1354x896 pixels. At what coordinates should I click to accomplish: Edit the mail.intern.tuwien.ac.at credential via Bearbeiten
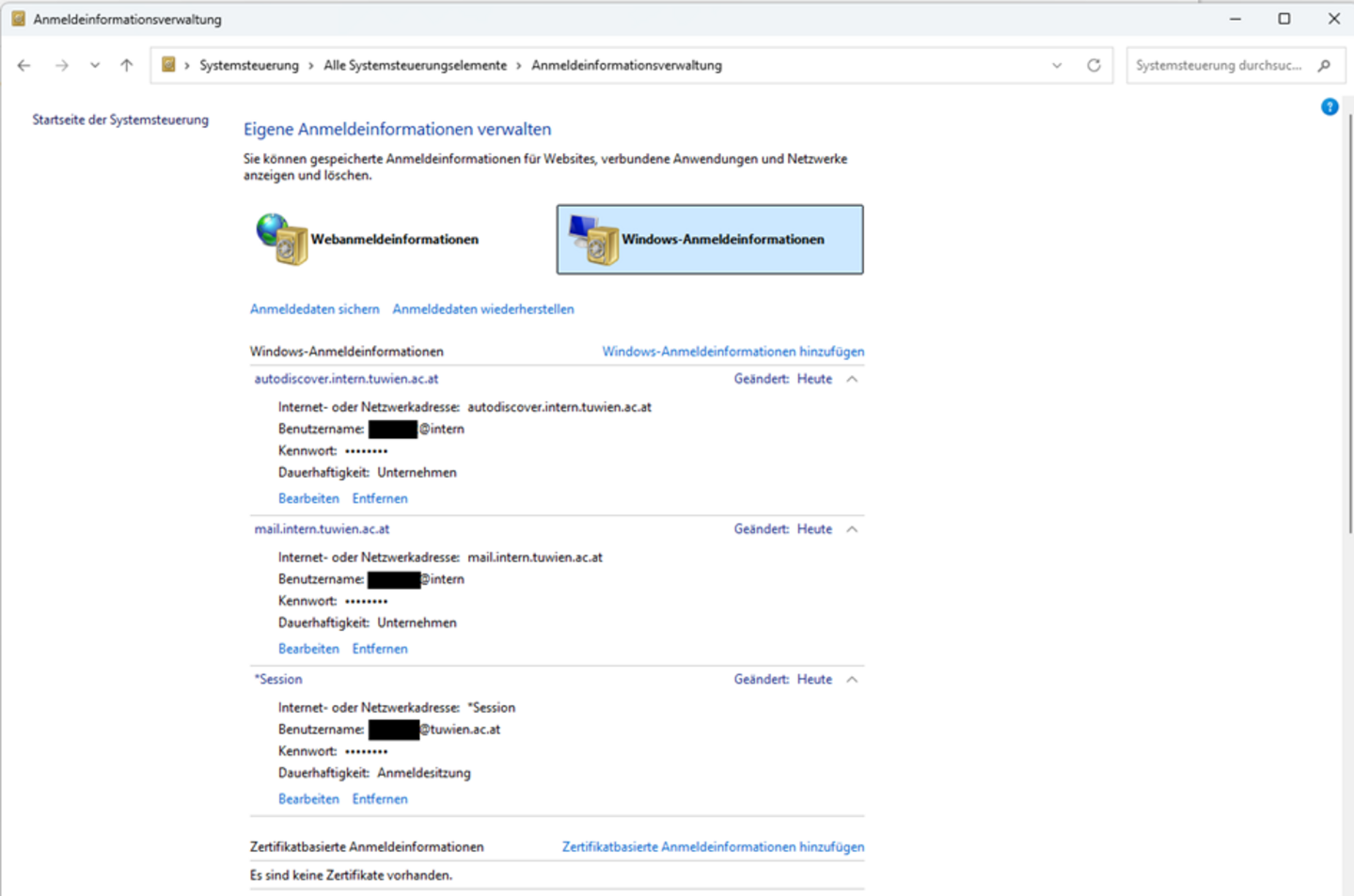tap(308, 648)
